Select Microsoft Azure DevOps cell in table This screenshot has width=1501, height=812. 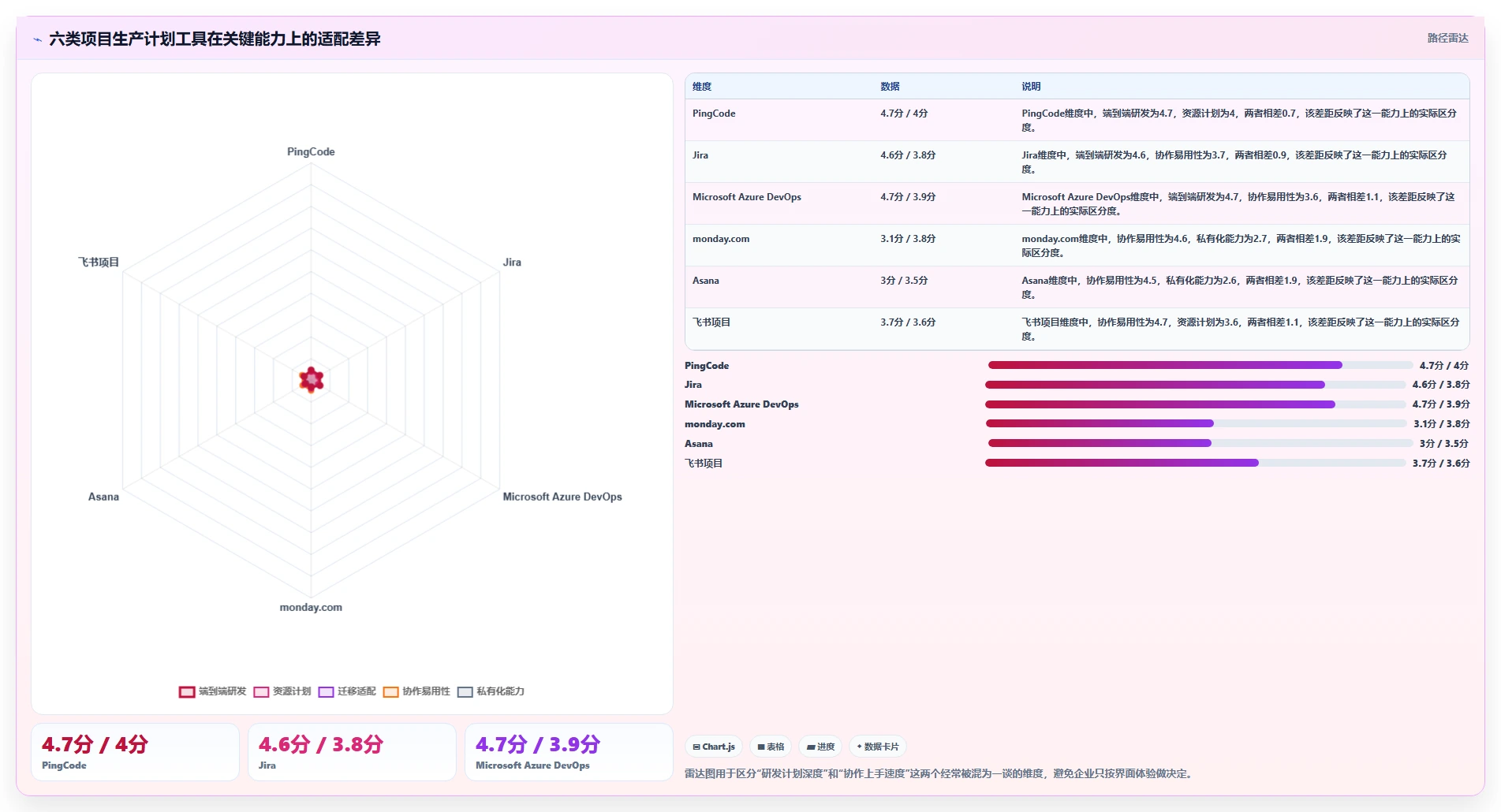click(747, 197)
